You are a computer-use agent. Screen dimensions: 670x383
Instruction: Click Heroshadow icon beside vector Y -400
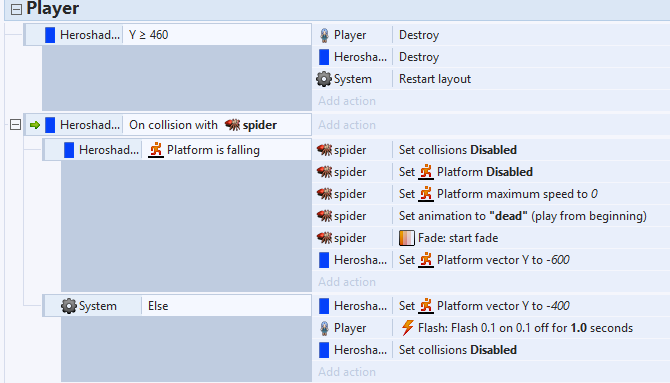(324, 306)
